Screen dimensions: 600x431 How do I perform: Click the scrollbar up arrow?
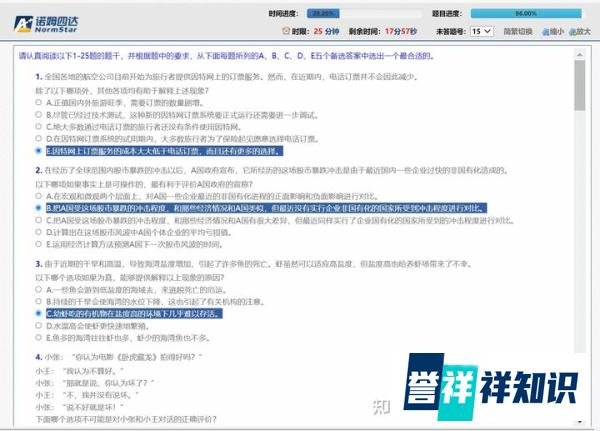pos(580,55)
